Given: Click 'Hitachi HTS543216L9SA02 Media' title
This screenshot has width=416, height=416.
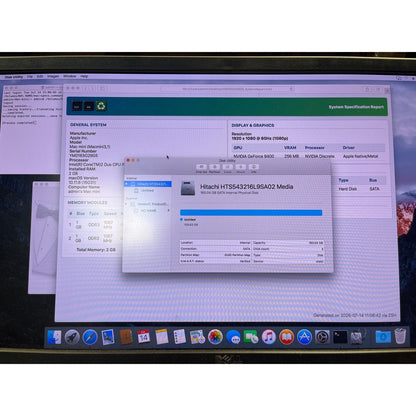Looking at the screenshot, I should 247,187.
